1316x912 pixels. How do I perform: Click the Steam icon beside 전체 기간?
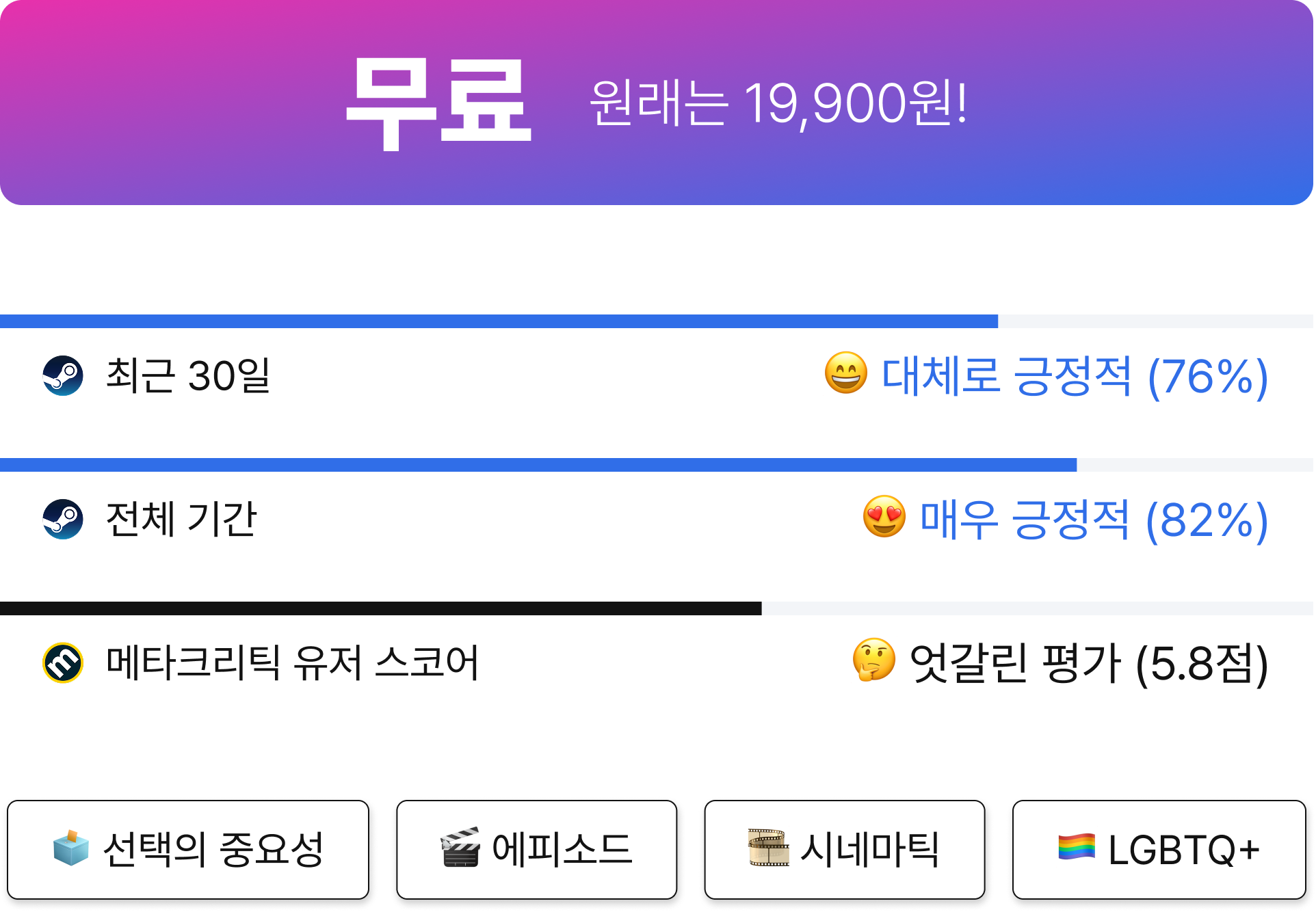tap(63, 519)
